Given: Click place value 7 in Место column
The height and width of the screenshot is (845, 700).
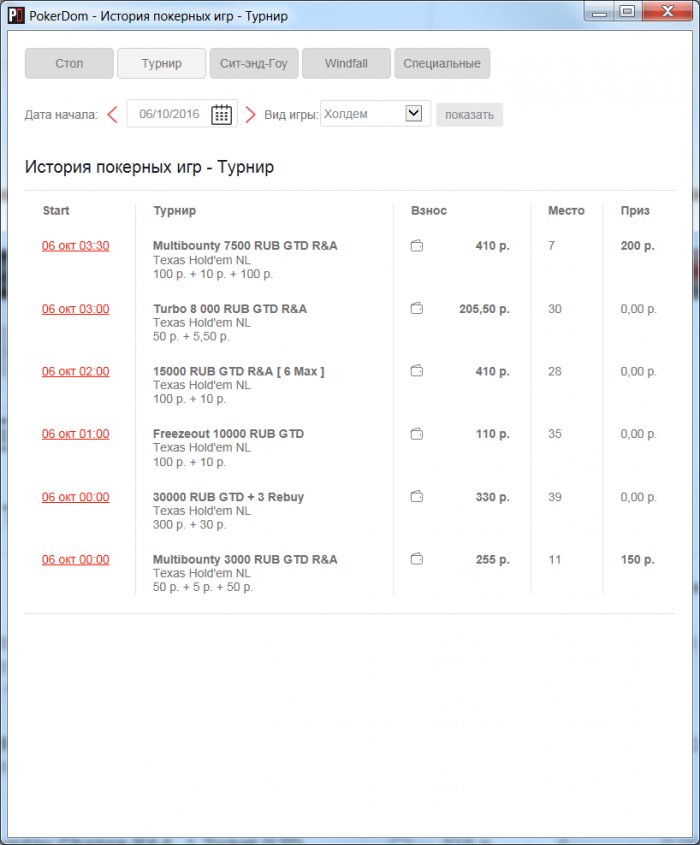Looking at the screenshot, I should coord(551,246).
